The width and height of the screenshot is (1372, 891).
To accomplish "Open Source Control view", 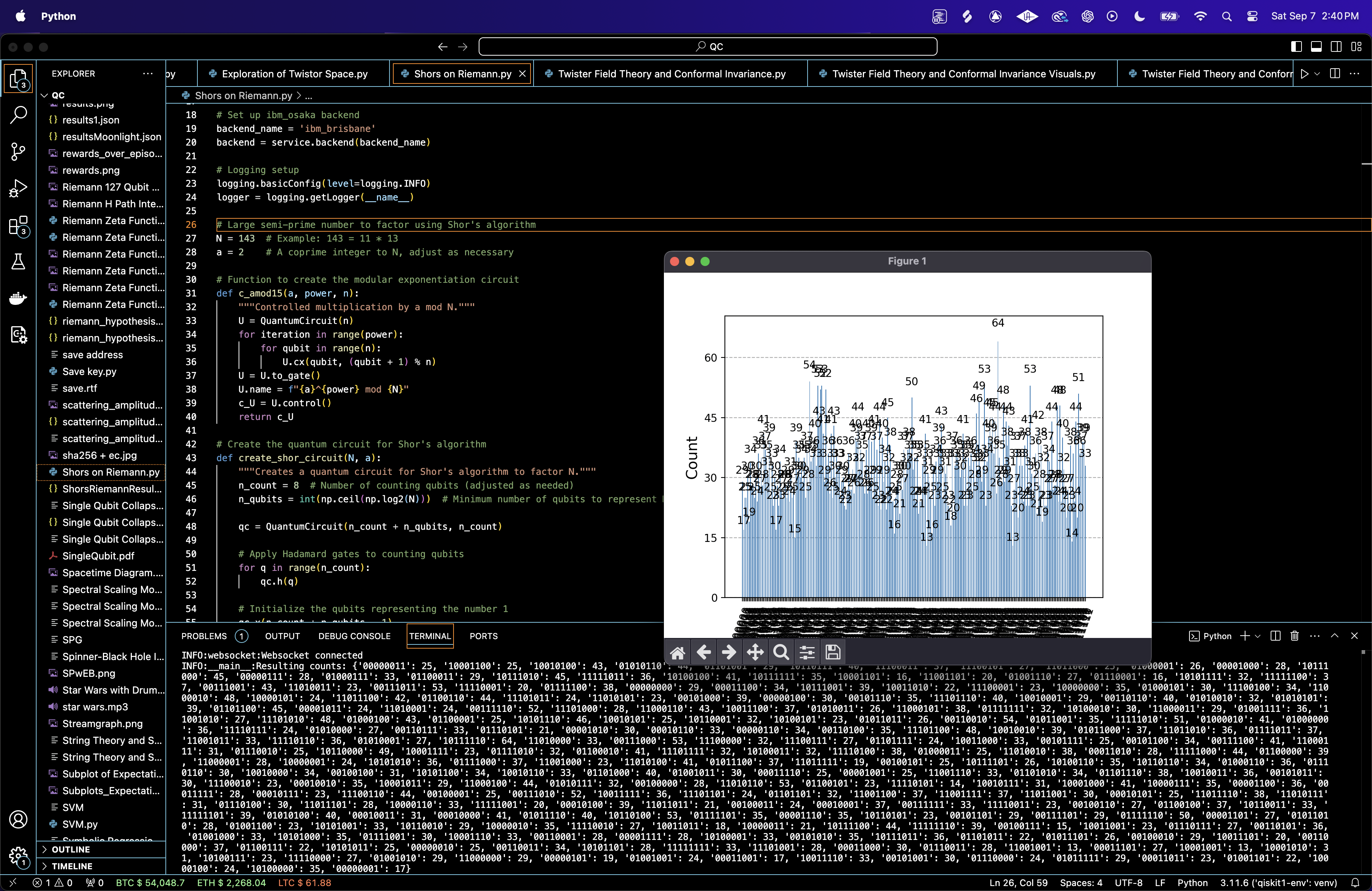I will 18,152.
